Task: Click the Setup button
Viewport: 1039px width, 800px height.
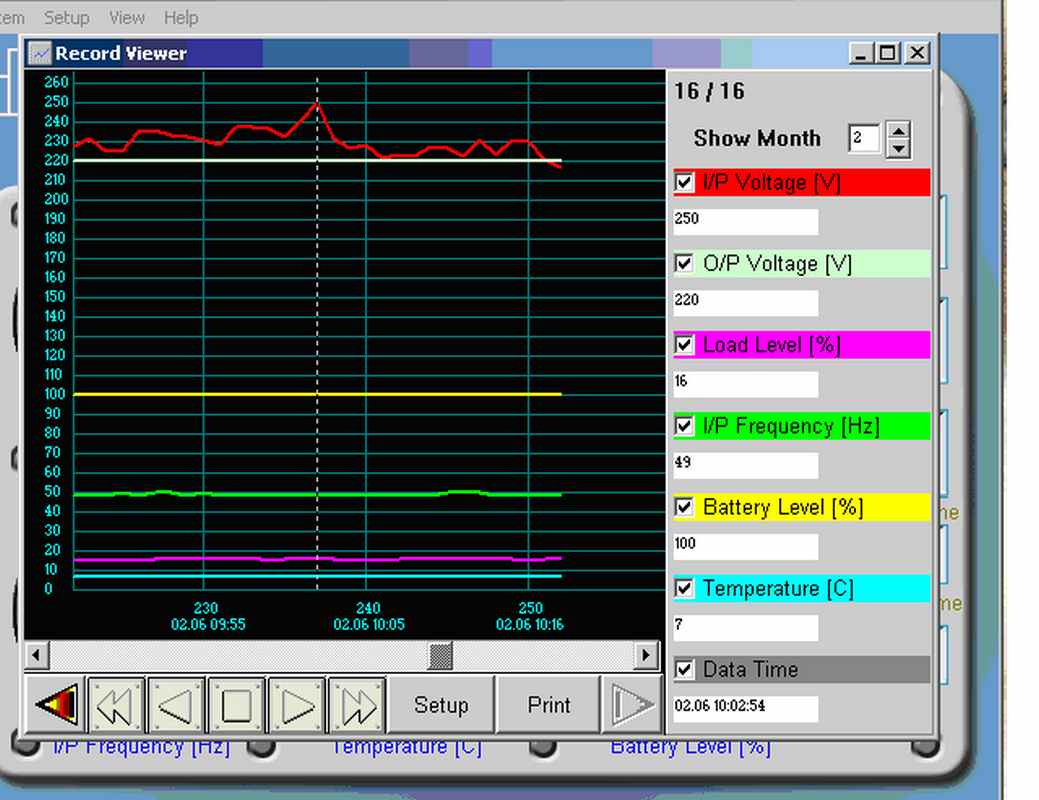Action: click(x=441, y=705)
